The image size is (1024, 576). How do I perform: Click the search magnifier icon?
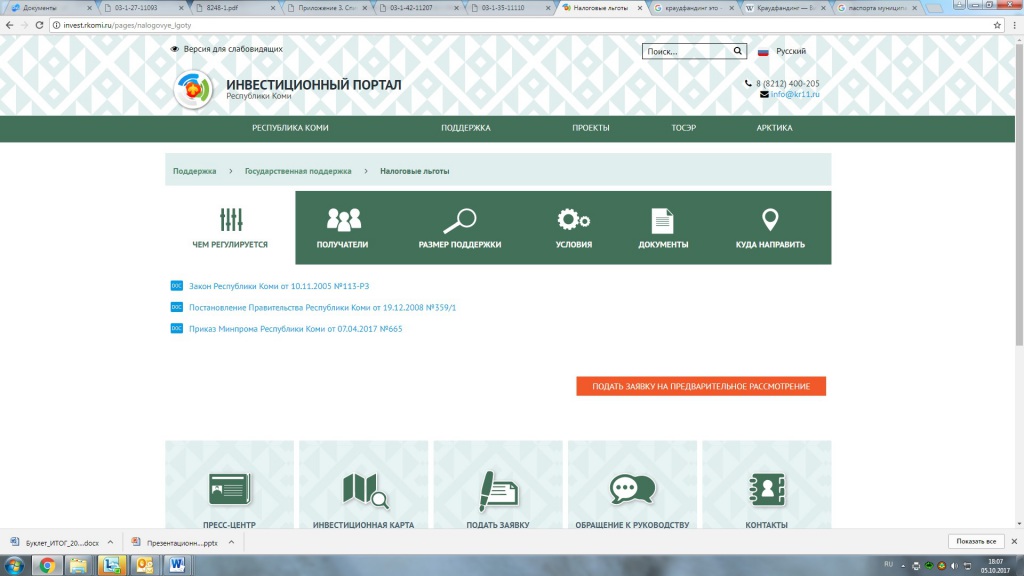point(737,51)
